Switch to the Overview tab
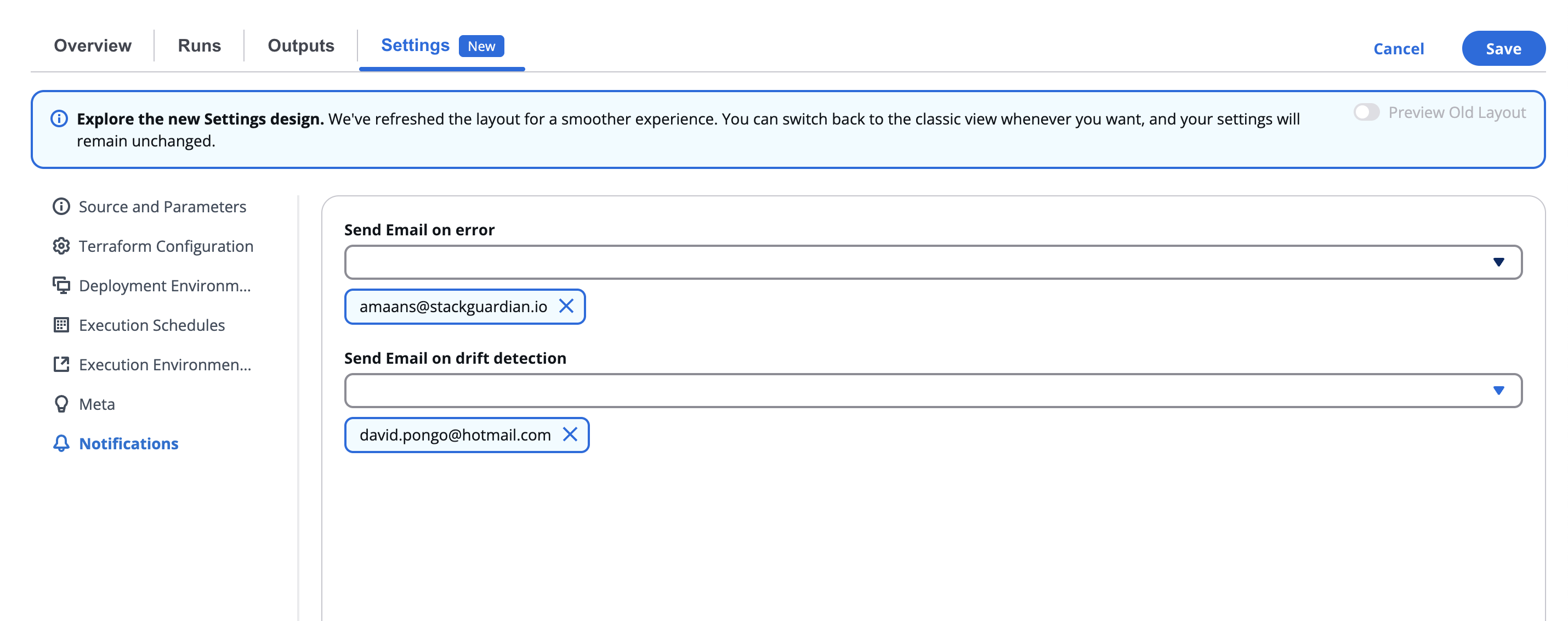1568x621 pixels. pyautogui.click(x=93, y=46)
